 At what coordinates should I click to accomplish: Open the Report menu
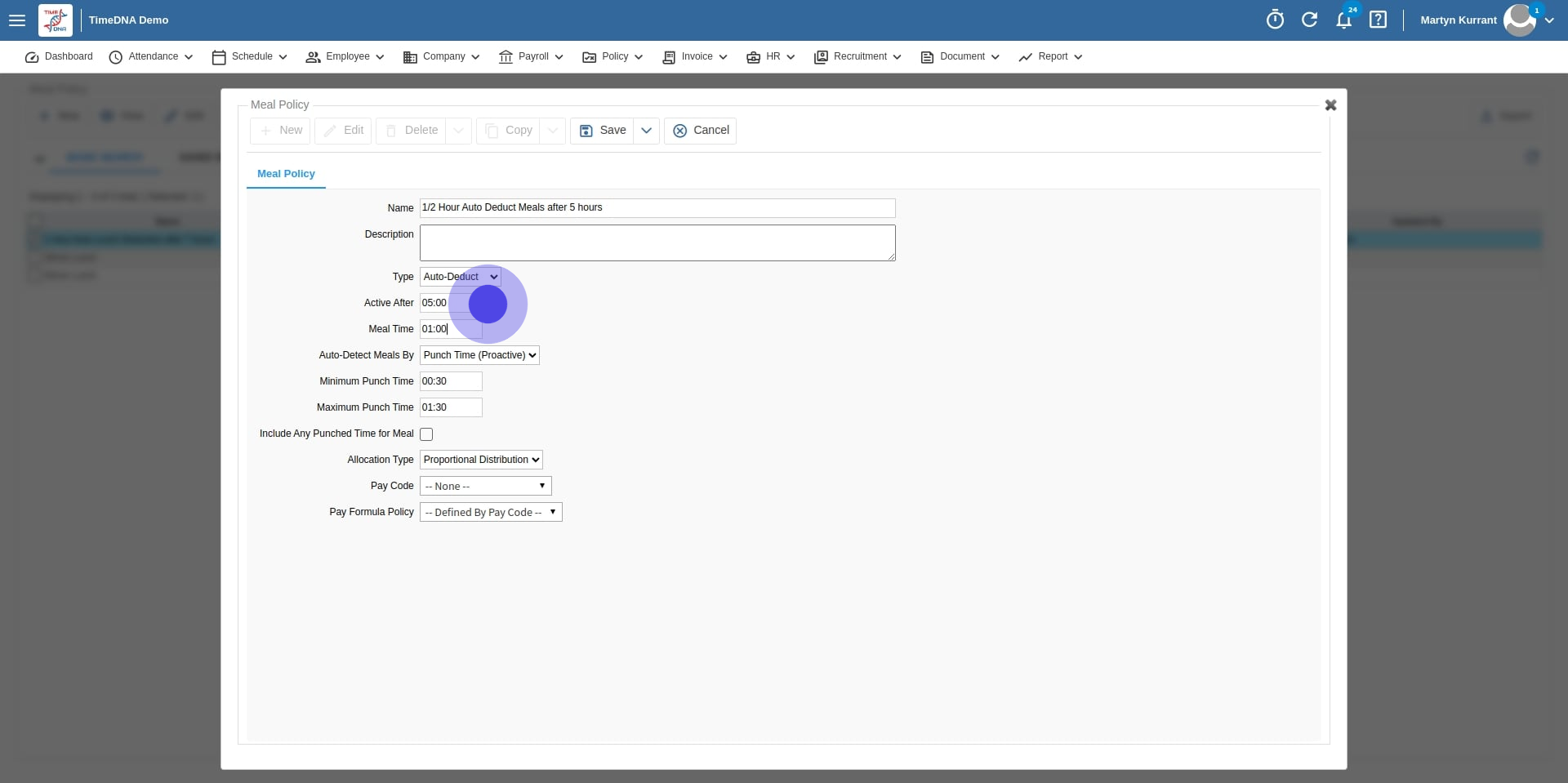pos(1050,57)
